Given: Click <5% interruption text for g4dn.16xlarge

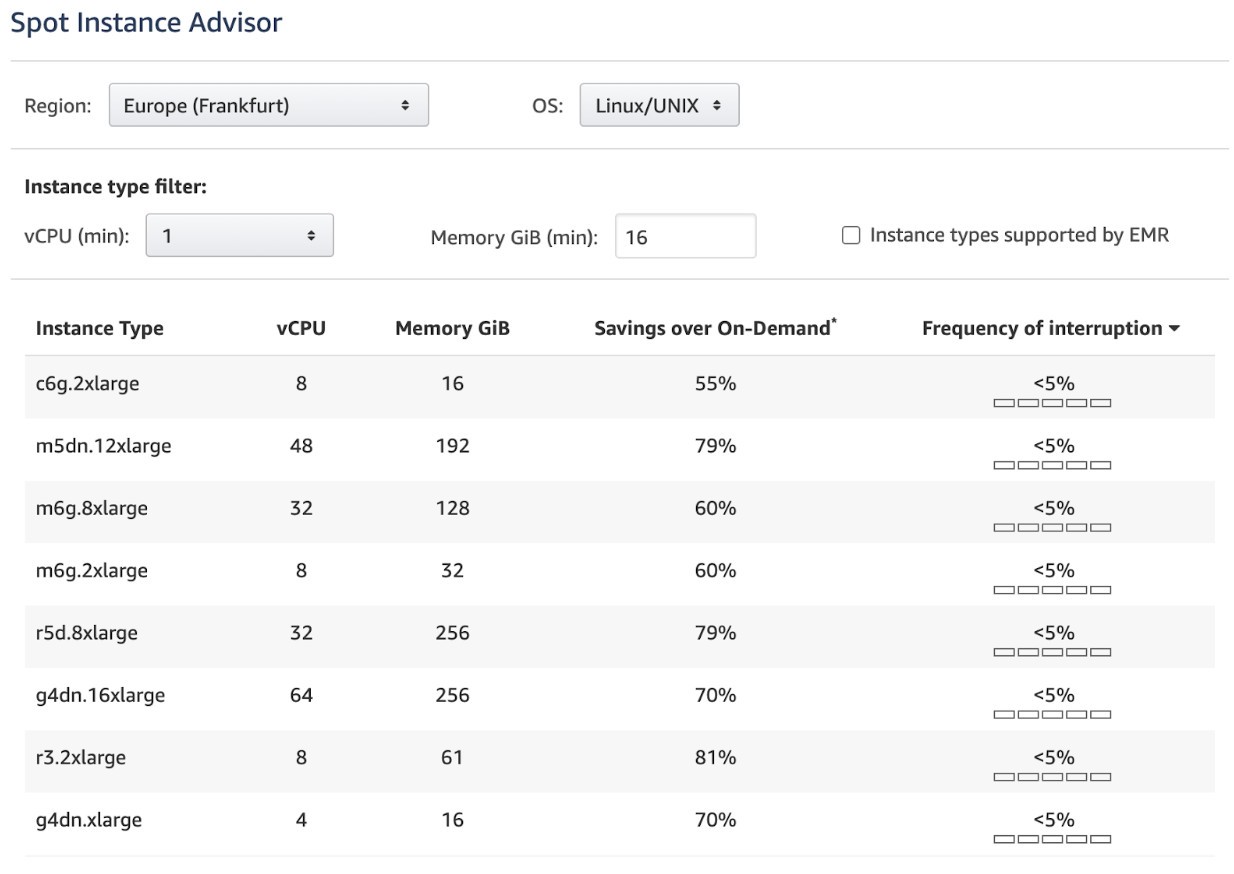Looking at the screenshot, I should (1053, 694).
